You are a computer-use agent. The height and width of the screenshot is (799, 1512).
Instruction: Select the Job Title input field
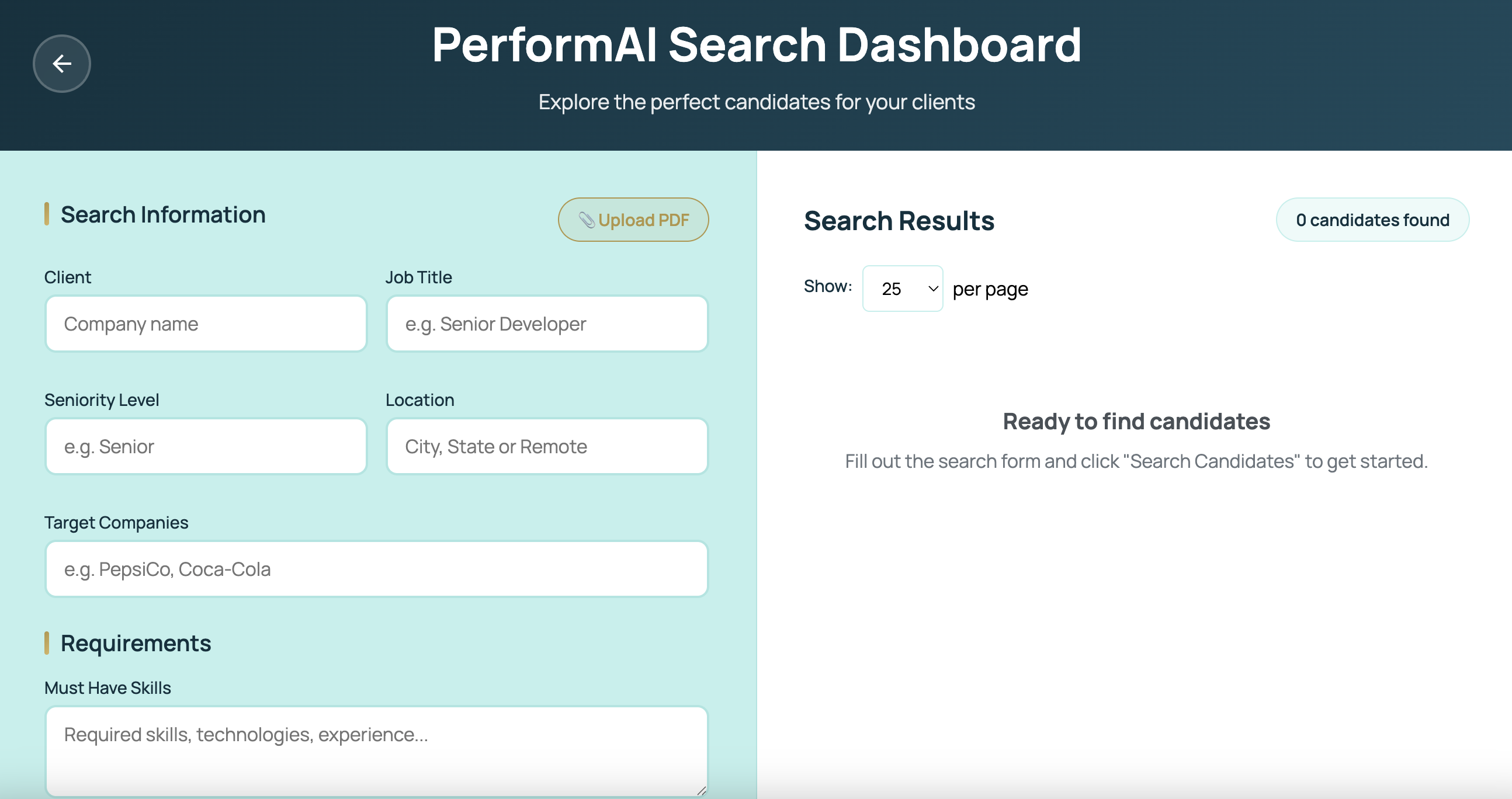pyautogui.click(x=546, y=323)
